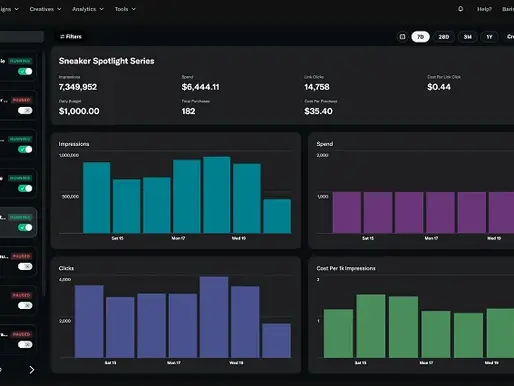Screen dimensions: 514x386
Task: Enable the second paused campaign toggle
Action: (x=25, y=266)
